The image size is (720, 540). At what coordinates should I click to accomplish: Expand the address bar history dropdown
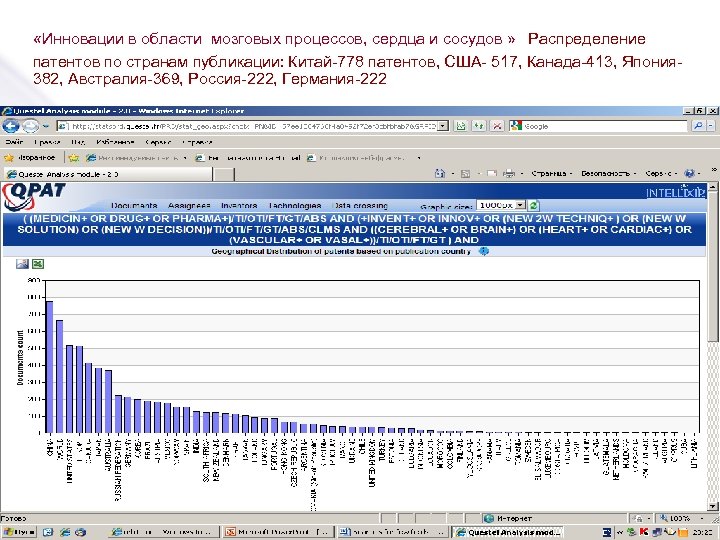coord(443,126)
